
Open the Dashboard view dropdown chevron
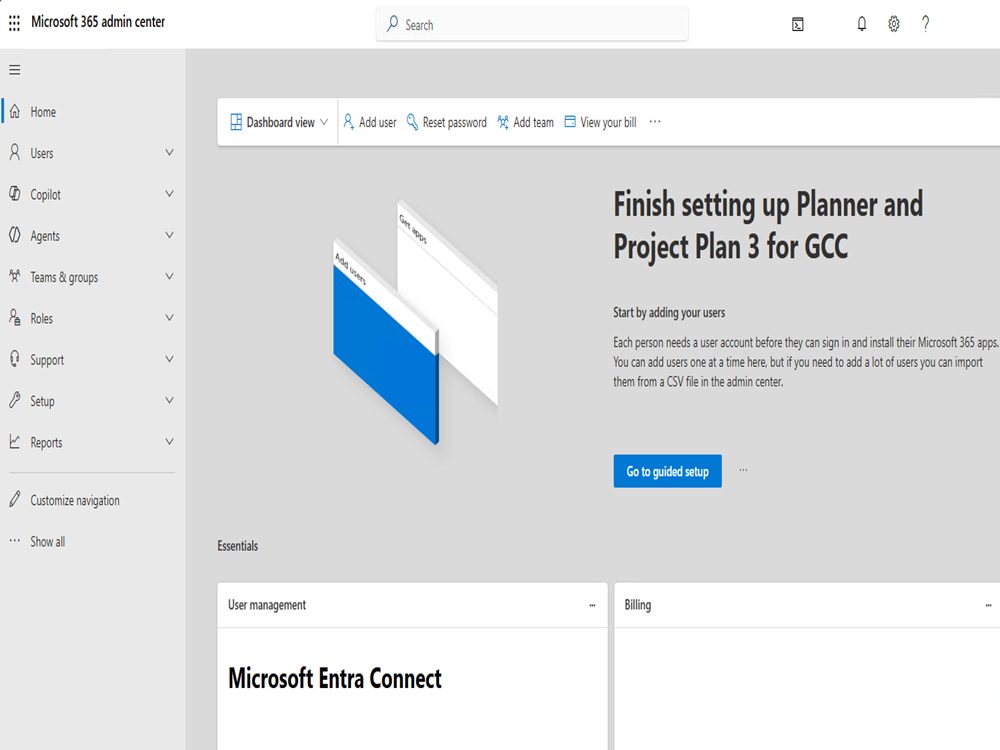click(x=324, y=122)
